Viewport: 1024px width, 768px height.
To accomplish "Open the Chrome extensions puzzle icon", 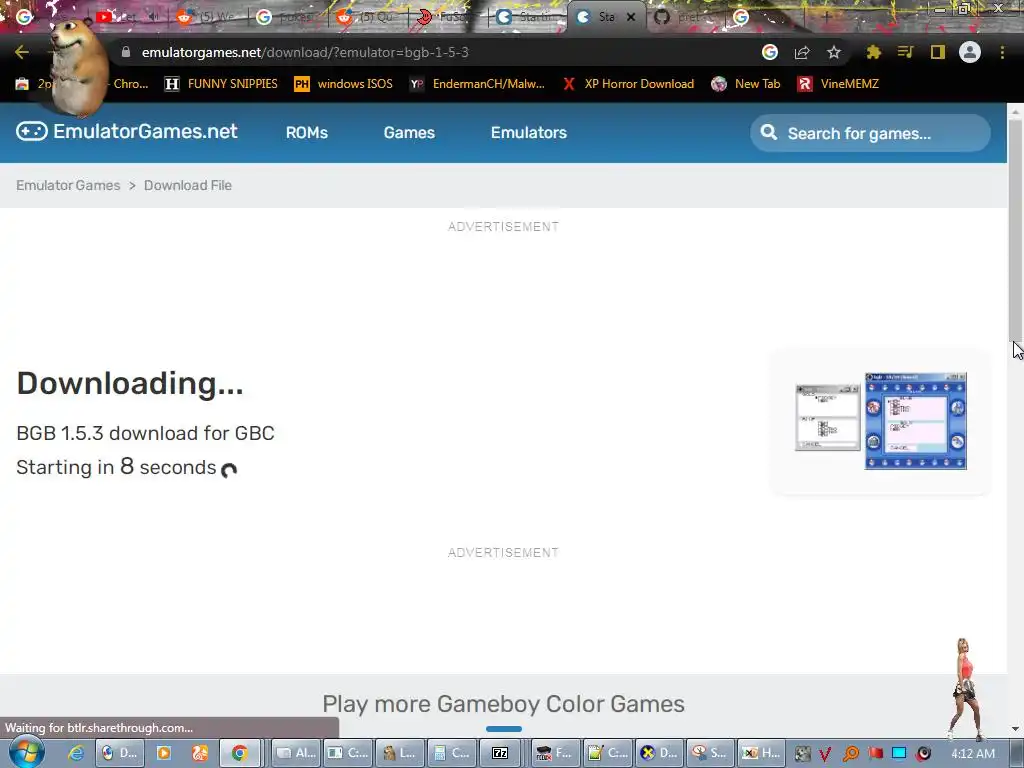I will (x=874, y=52).
